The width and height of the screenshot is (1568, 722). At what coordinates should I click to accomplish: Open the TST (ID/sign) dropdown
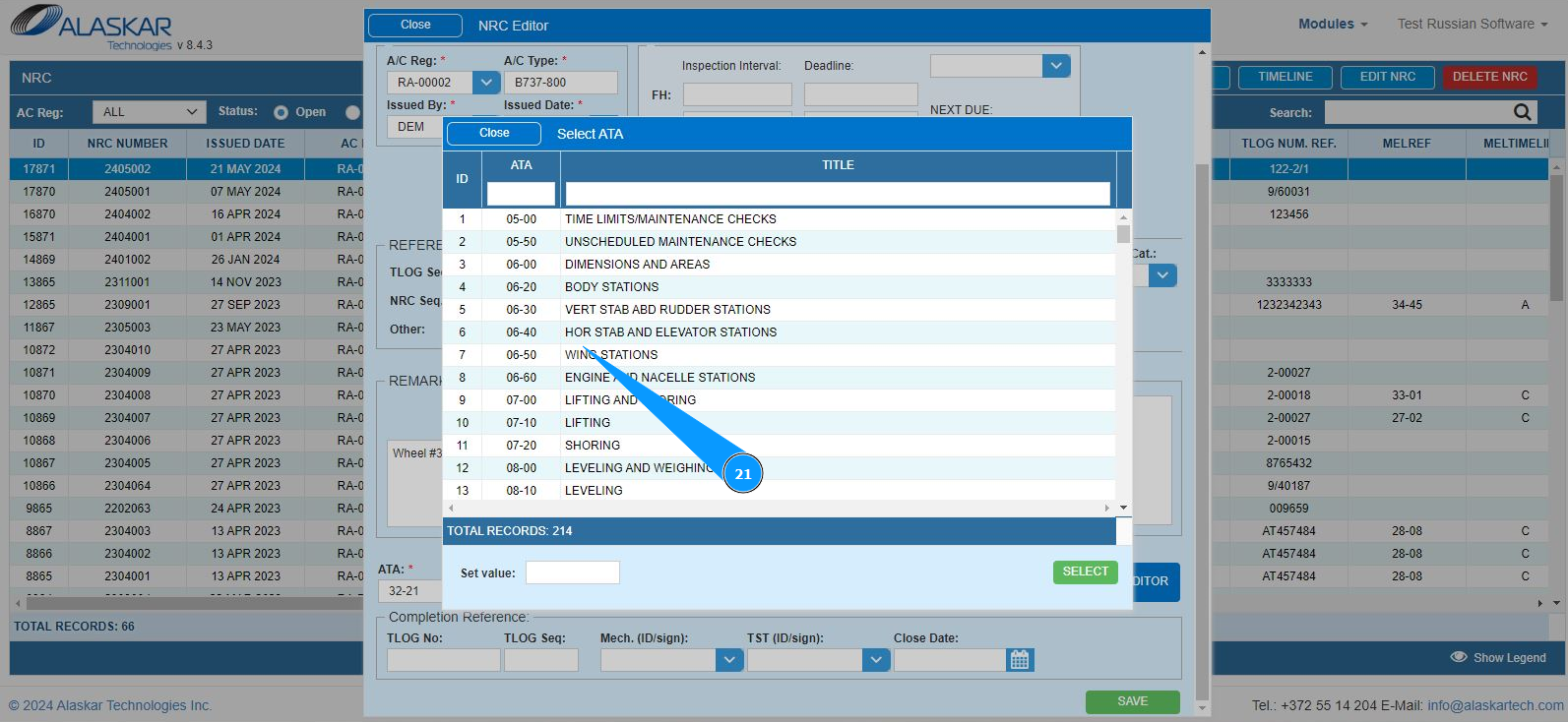pyautogui.click(x=876, y=660)
